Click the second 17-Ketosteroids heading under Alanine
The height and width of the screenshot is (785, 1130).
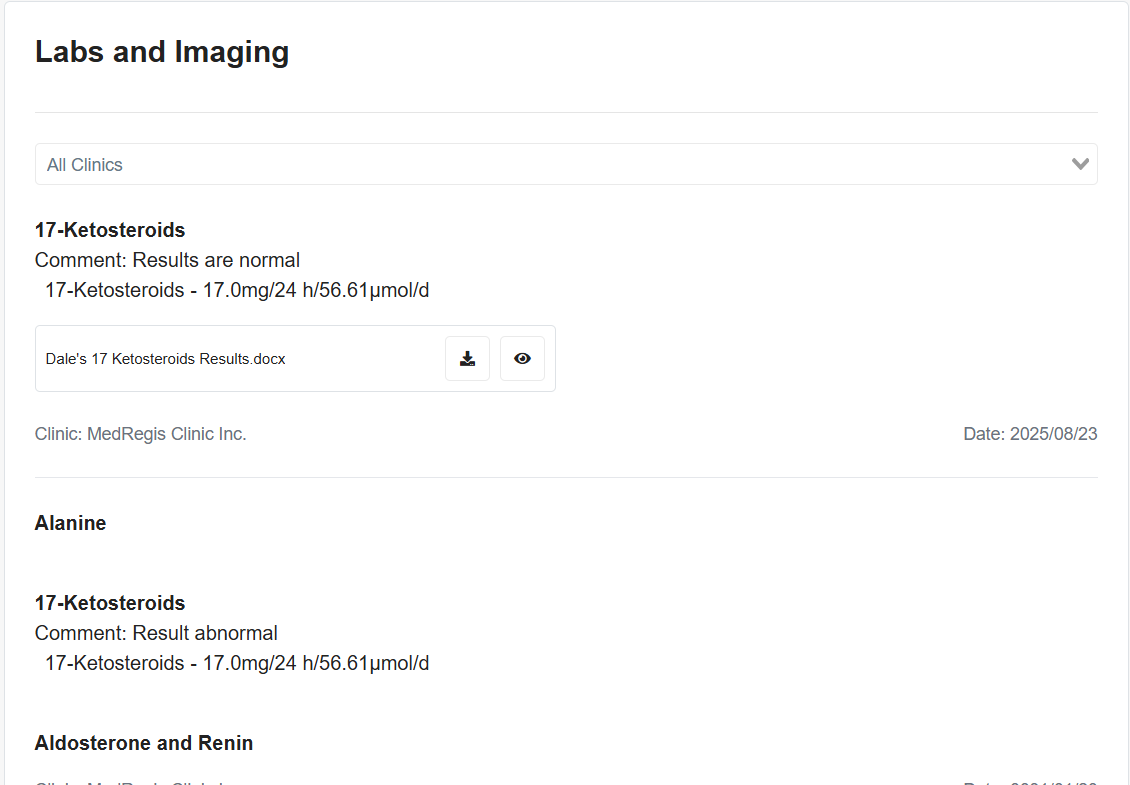click(110, 603)
